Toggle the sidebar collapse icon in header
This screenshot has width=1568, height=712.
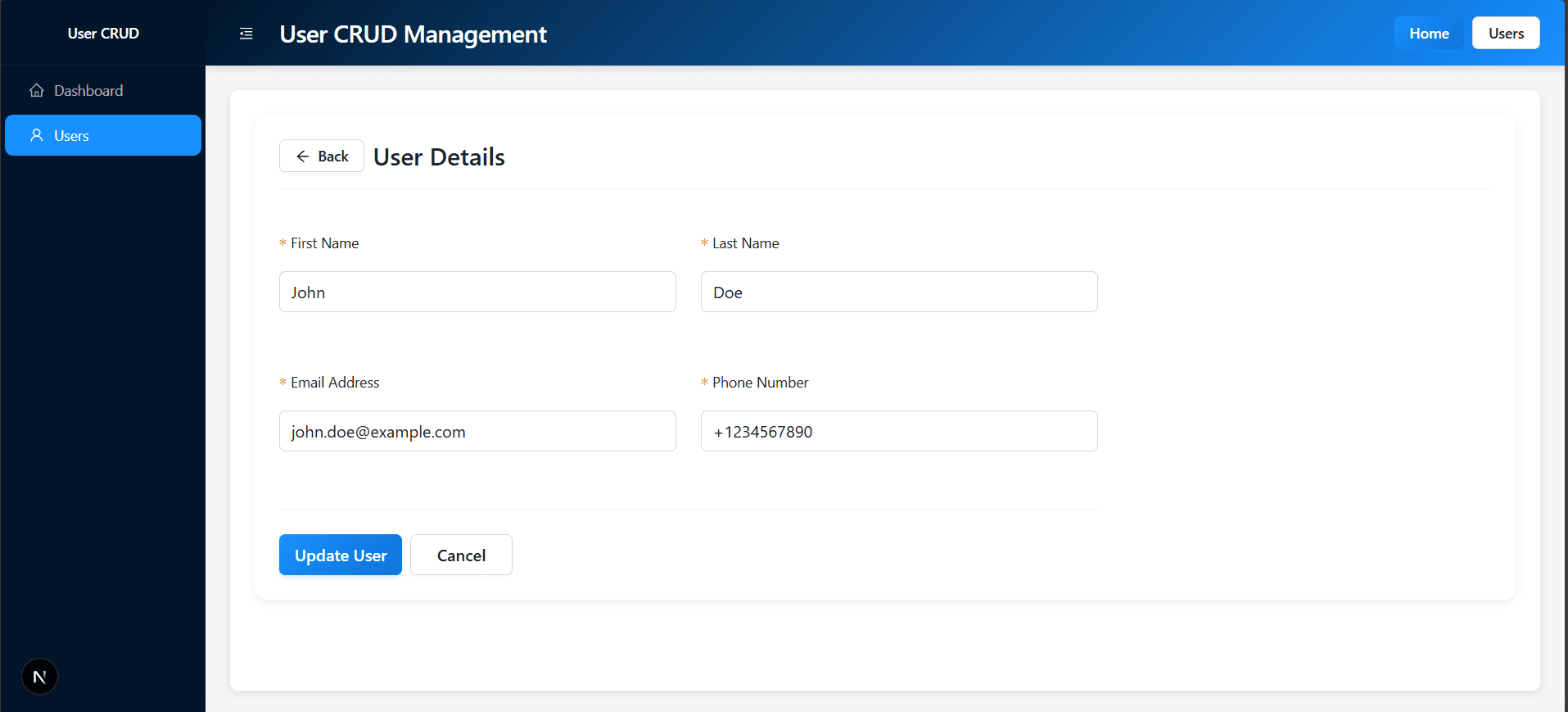click(x=246, y=34)
